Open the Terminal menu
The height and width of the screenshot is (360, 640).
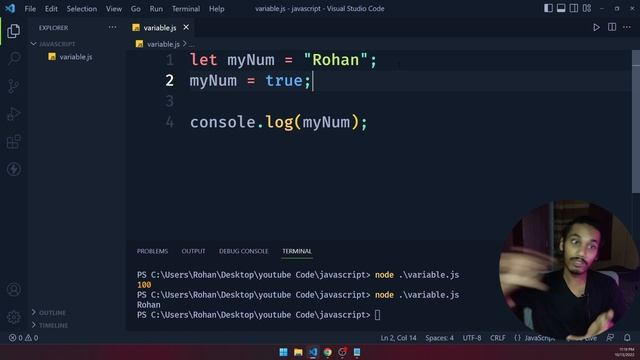click(186, 9)
